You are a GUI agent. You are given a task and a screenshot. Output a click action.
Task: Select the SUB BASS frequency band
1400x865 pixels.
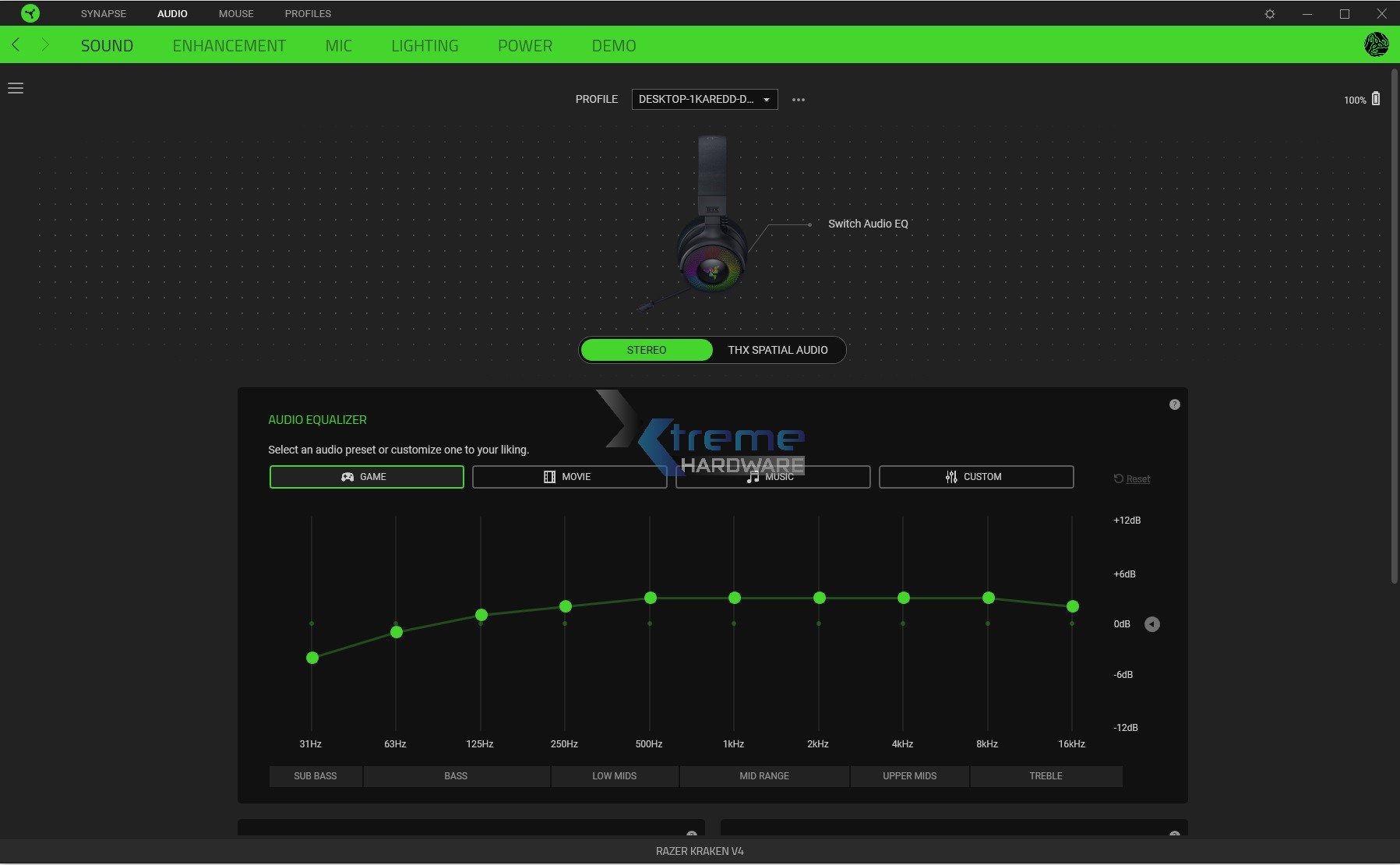[315, 776]
